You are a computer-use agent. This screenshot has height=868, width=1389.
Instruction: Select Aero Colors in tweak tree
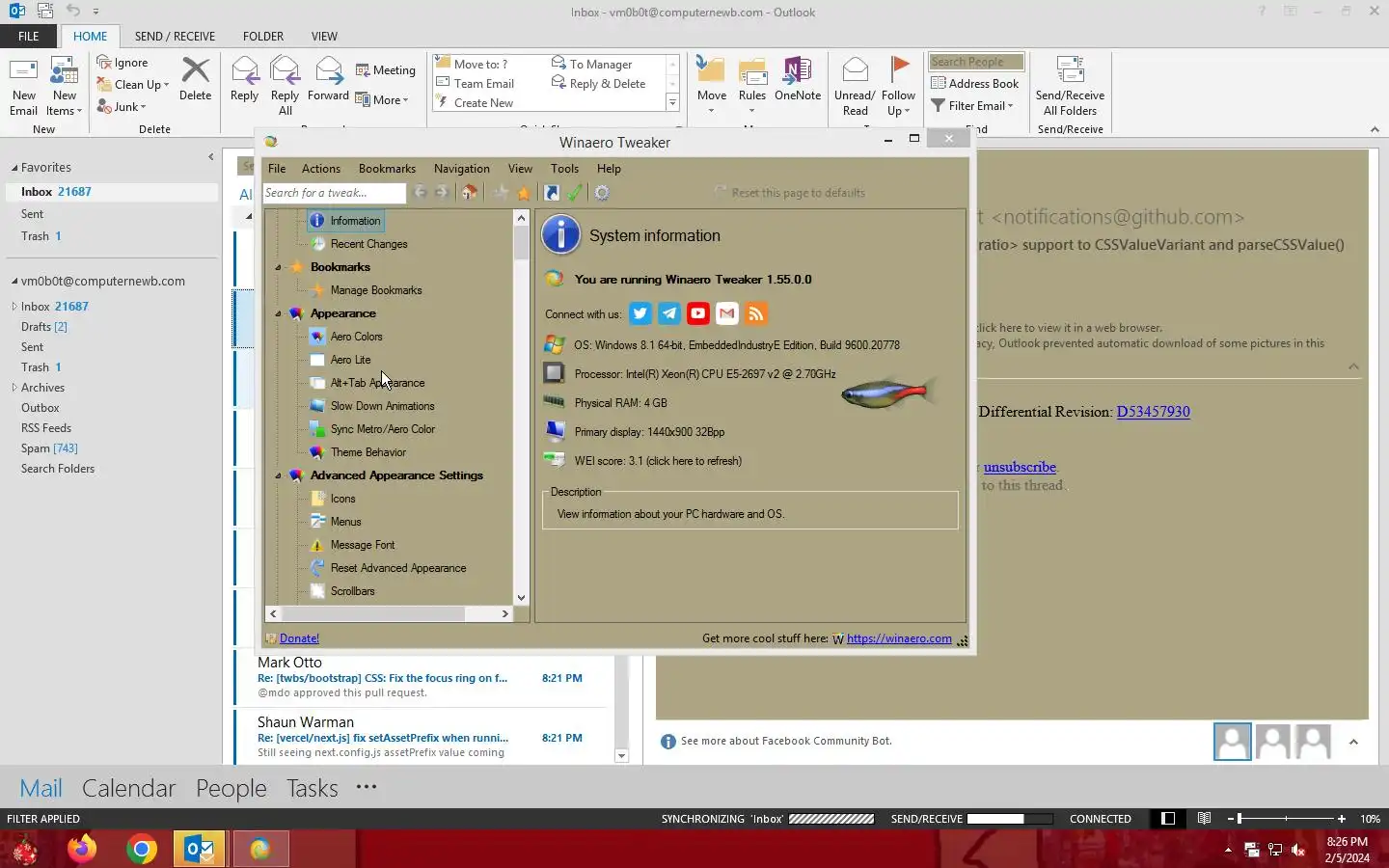(x=356, y=337)
